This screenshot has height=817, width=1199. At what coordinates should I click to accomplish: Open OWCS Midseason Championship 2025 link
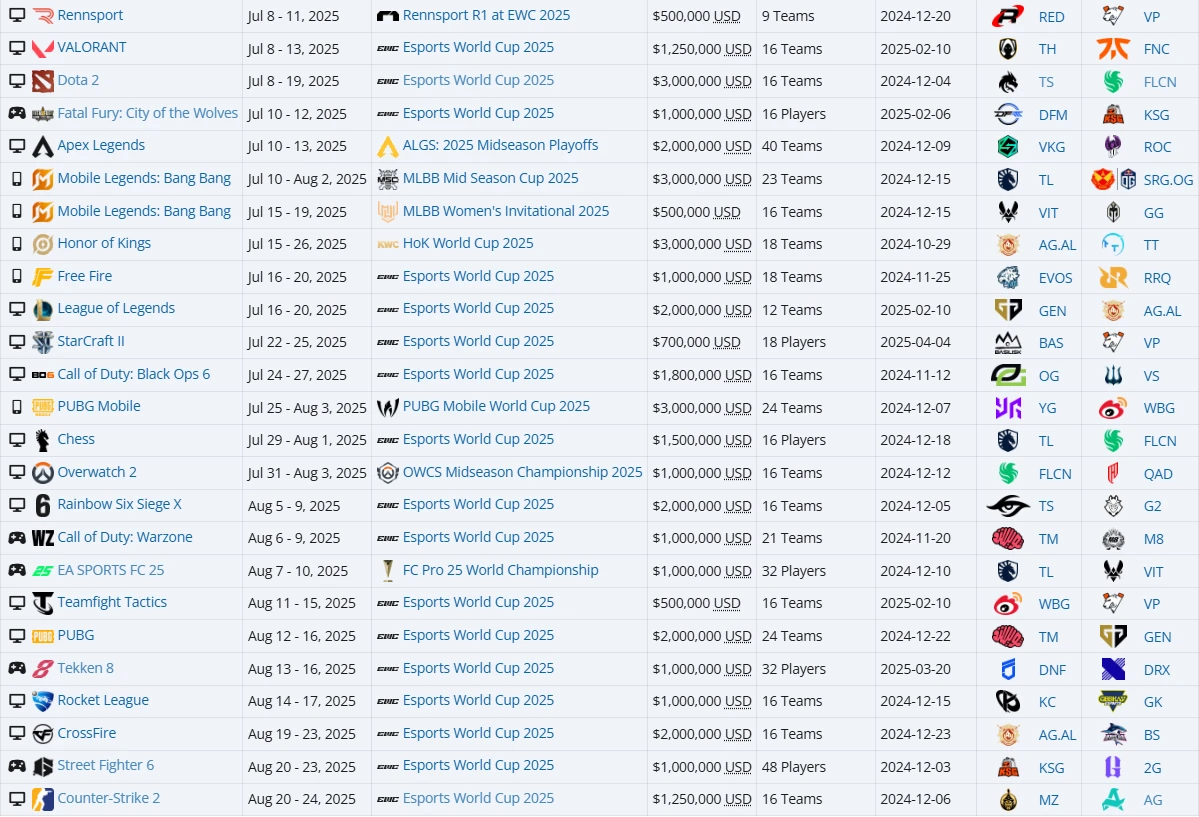(522, 472)
